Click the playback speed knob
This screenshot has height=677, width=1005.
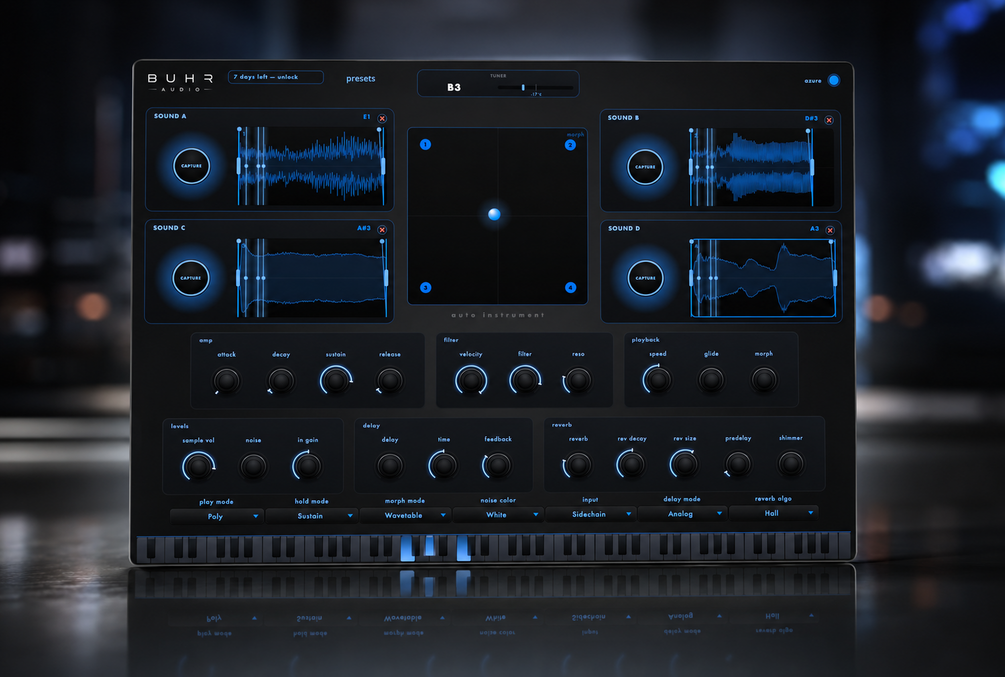point(658,380)
